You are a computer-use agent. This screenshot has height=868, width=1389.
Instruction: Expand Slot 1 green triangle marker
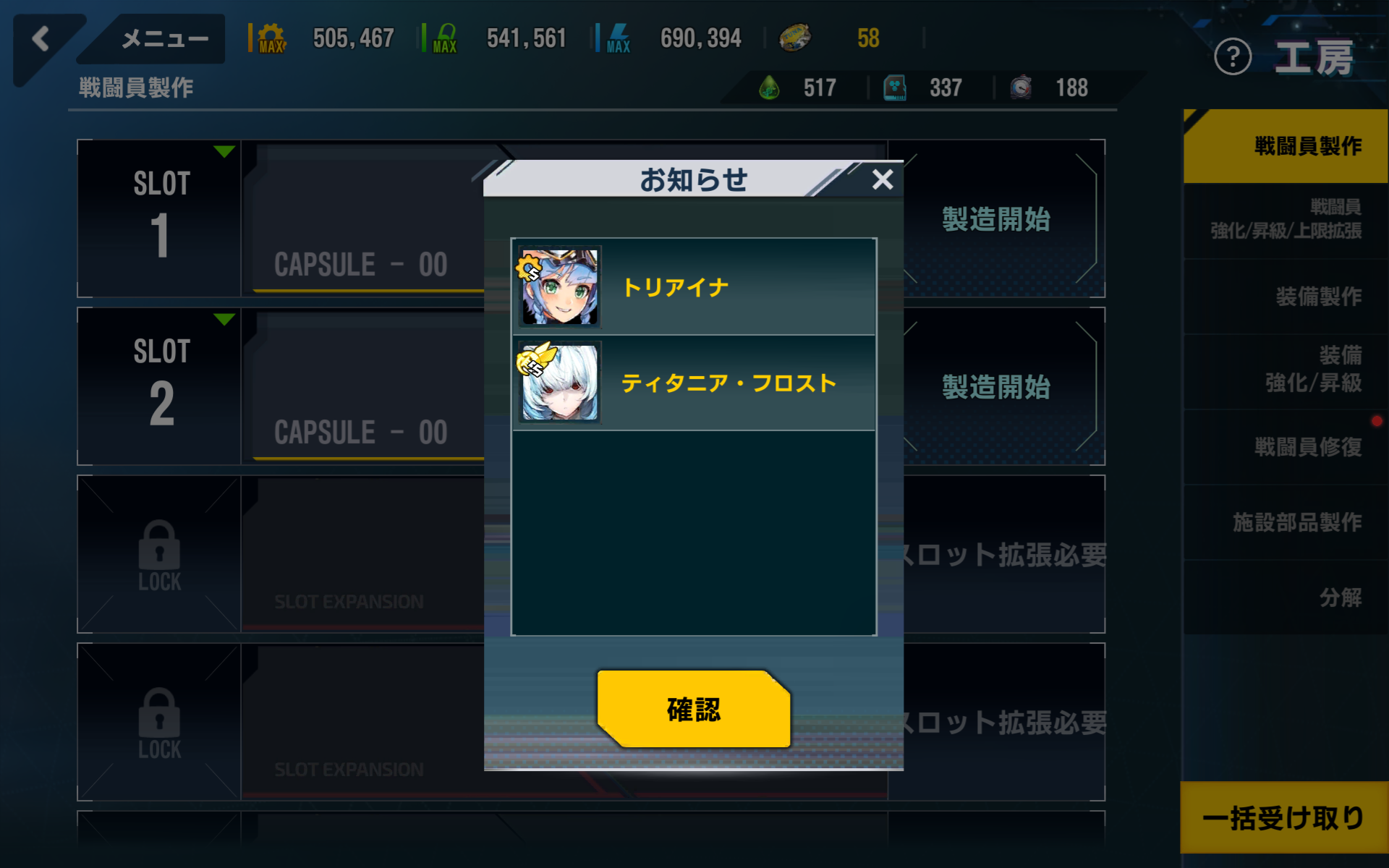click(224, 151)
